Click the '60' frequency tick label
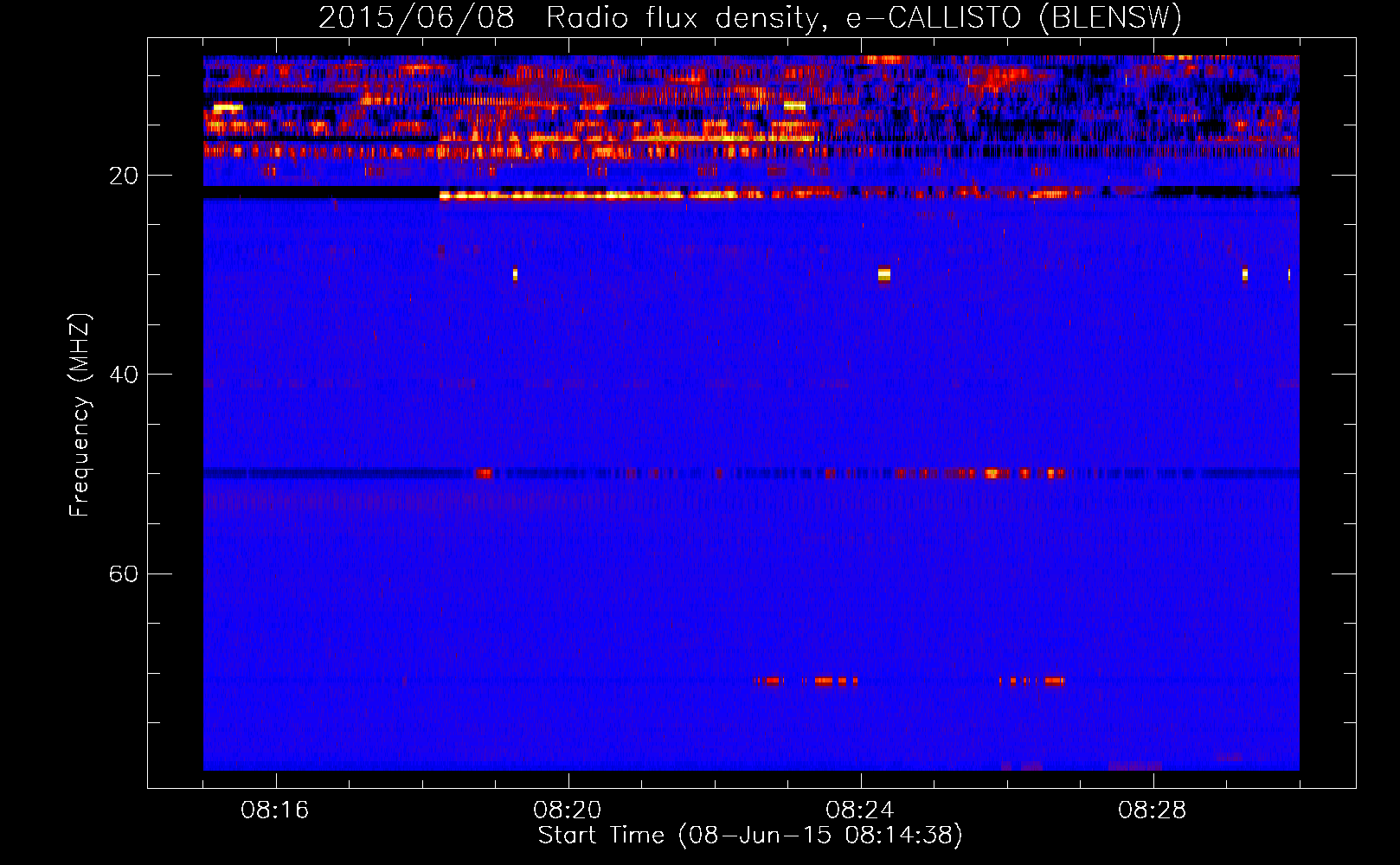The image size is (1400, 865). pyautogui.click(x=124, y=573)
